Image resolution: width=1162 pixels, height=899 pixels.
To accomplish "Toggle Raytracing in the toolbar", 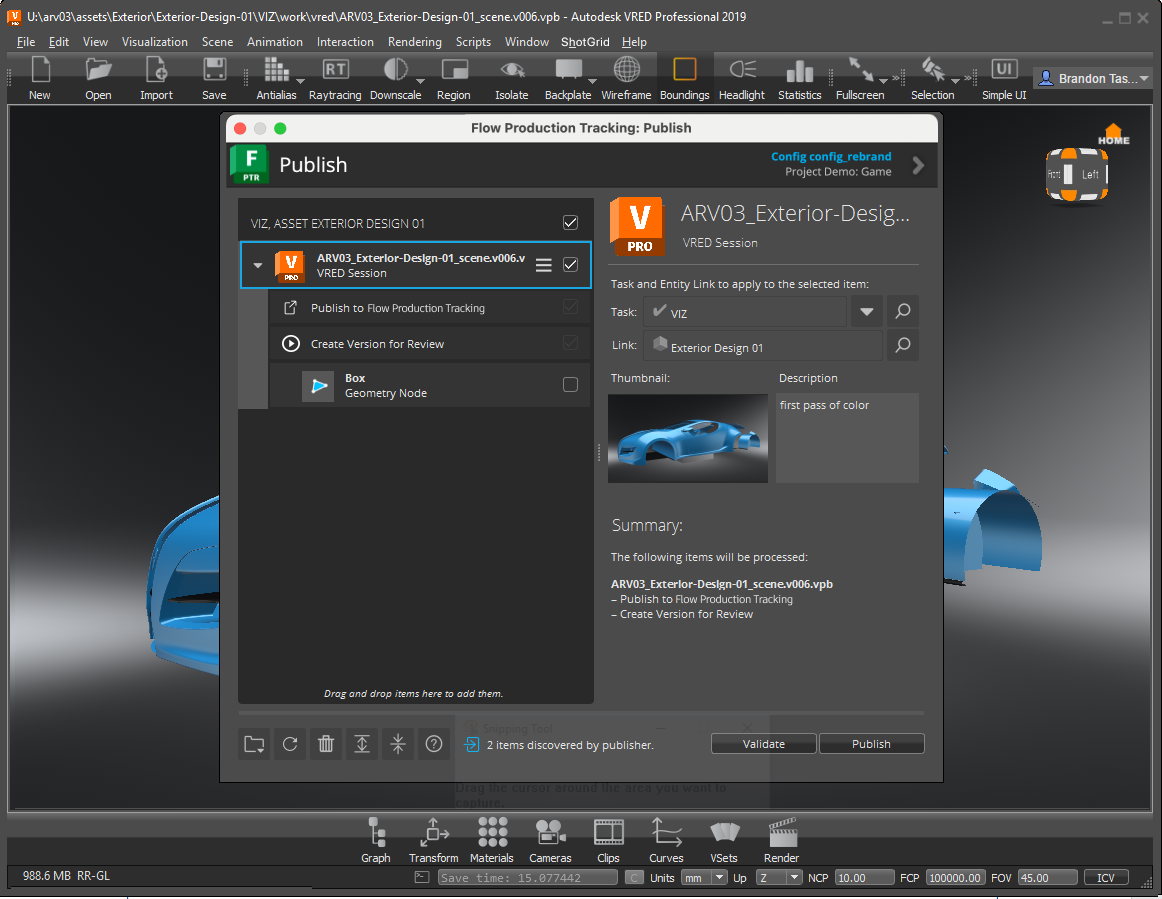I will (x=335, y=78).
